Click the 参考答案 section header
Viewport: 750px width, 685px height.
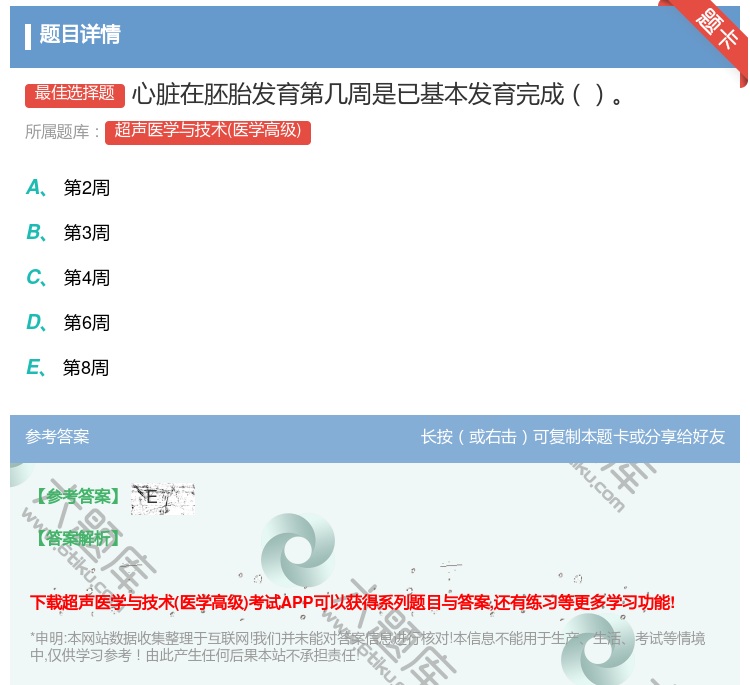57,437
